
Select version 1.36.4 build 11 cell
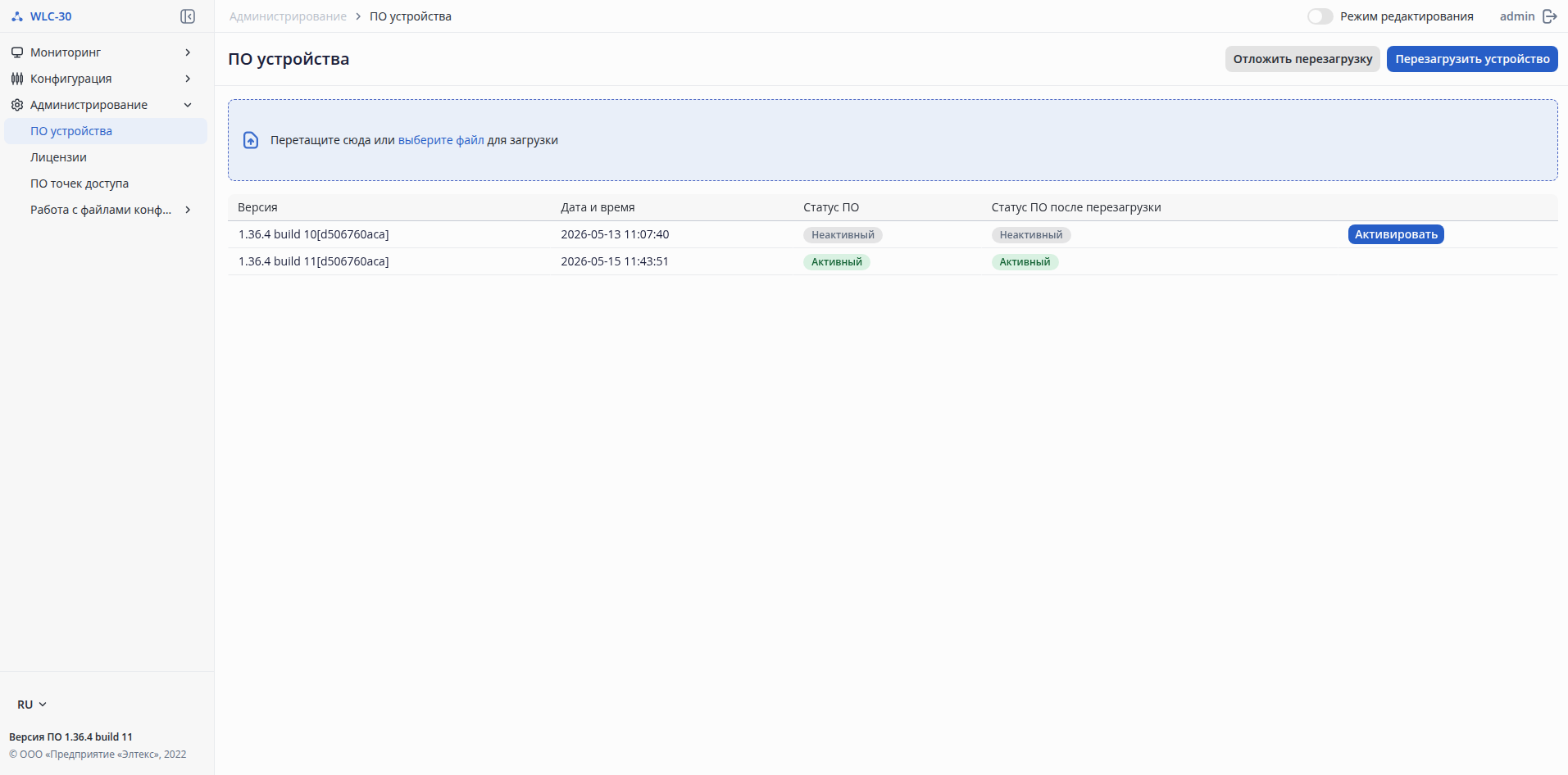[x=314, y=261]
